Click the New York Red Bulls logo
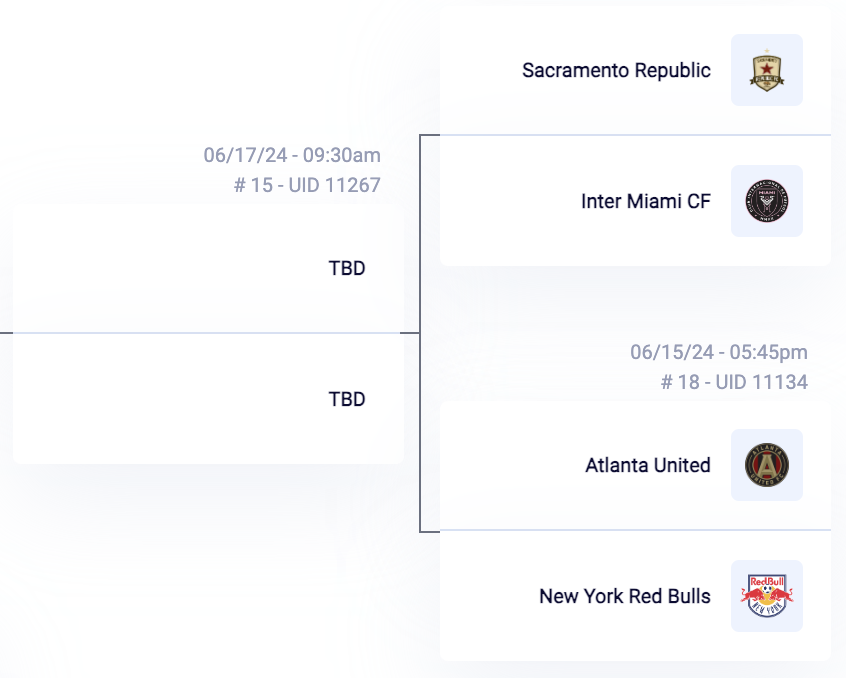 (767, 596)
